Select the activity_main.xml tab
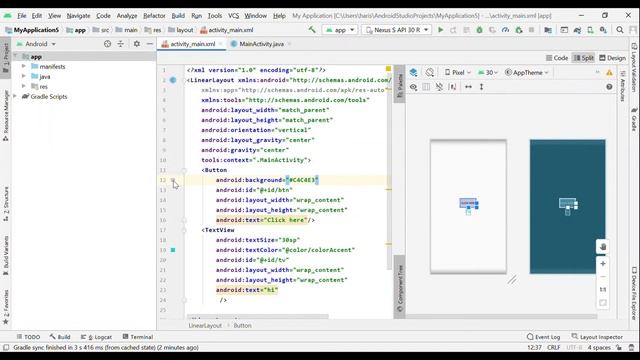640x360 pixels. pos(193,44)
